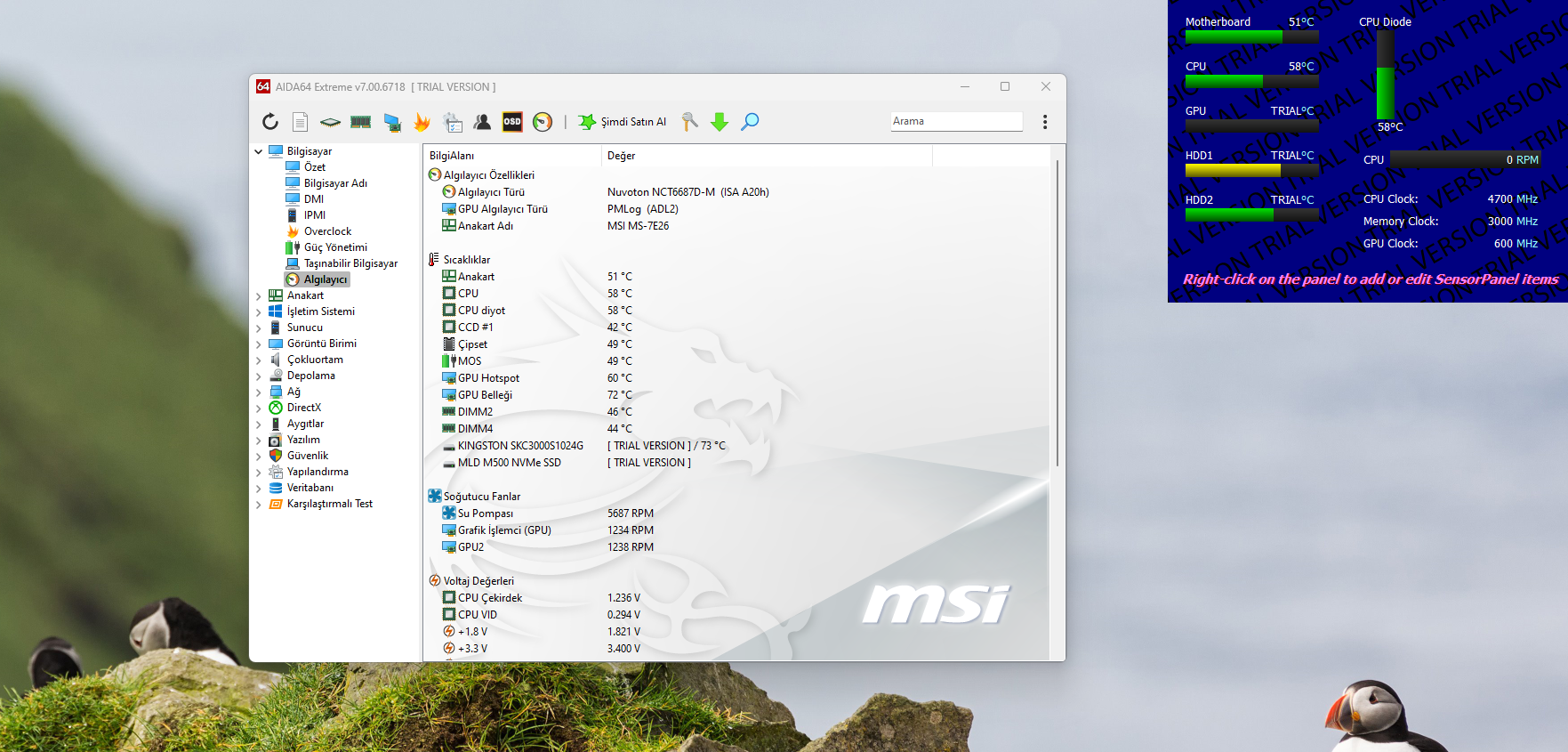Expand the Sunucu tree node

coord(259,327)
